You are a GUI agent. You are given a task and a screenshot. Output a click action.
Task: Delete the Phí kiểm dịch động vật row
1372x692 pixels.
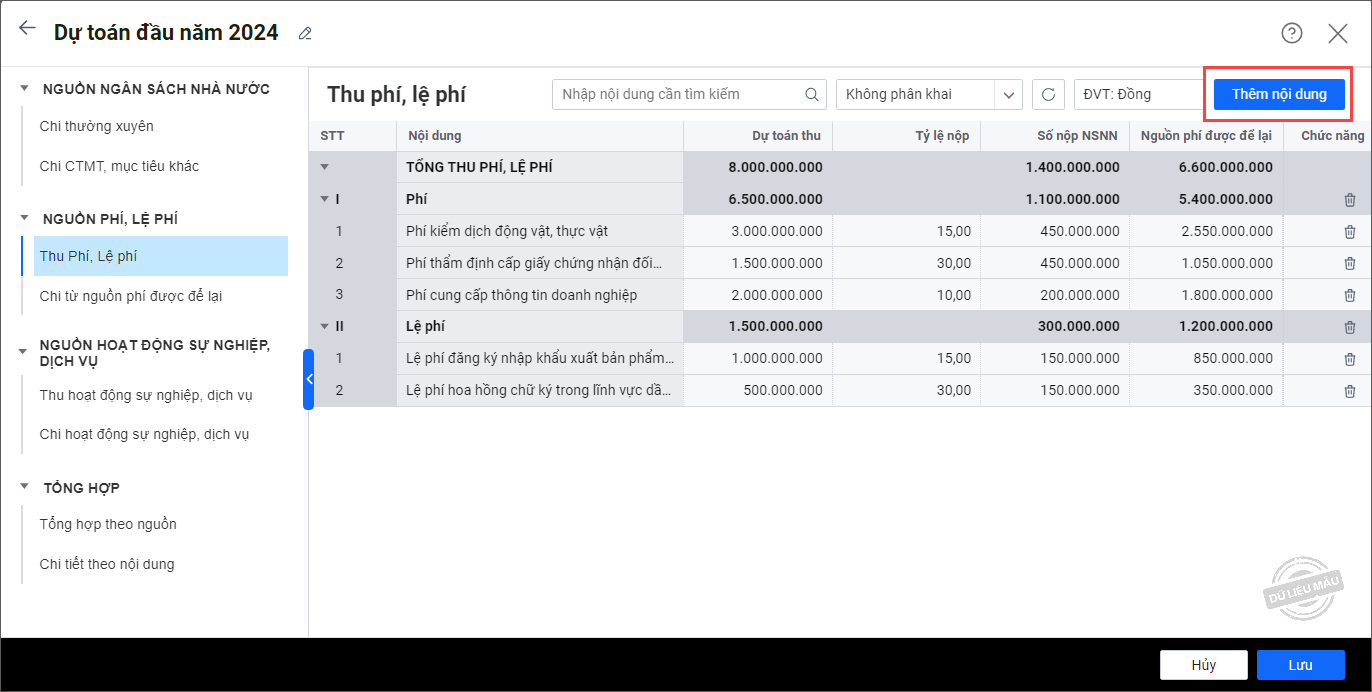point(1349,232)
